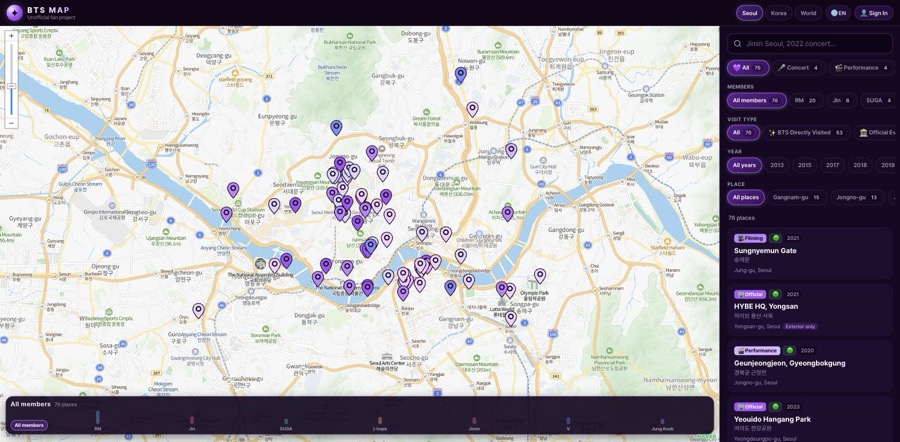
Task: Select the white pin in Guro-gu area
Action: tap(198, 311)
